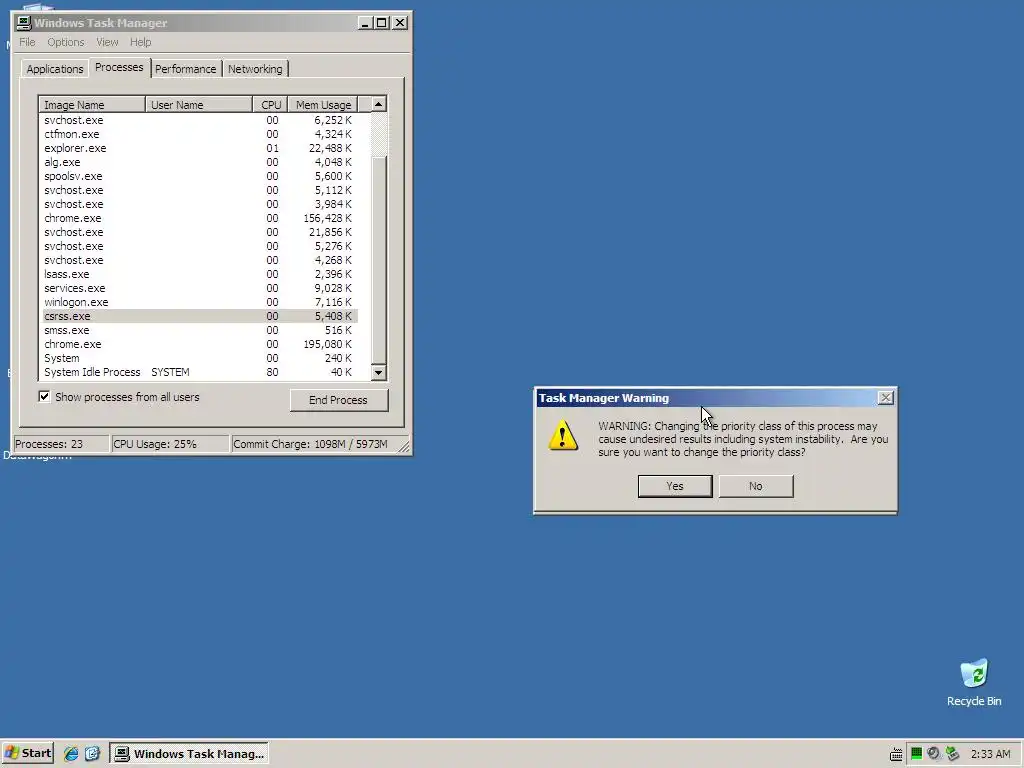The image size is (1024, 768).
Task: Select the alg.exe process row
Action: coord(199,162)
